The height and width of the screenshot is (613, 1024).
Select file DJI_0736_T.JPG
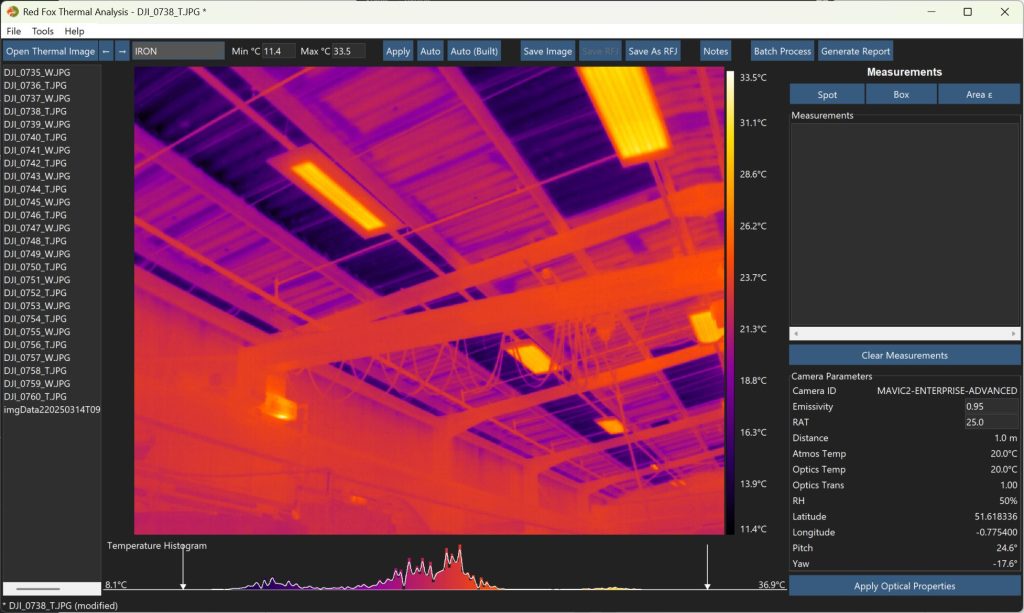click(35, 86)
